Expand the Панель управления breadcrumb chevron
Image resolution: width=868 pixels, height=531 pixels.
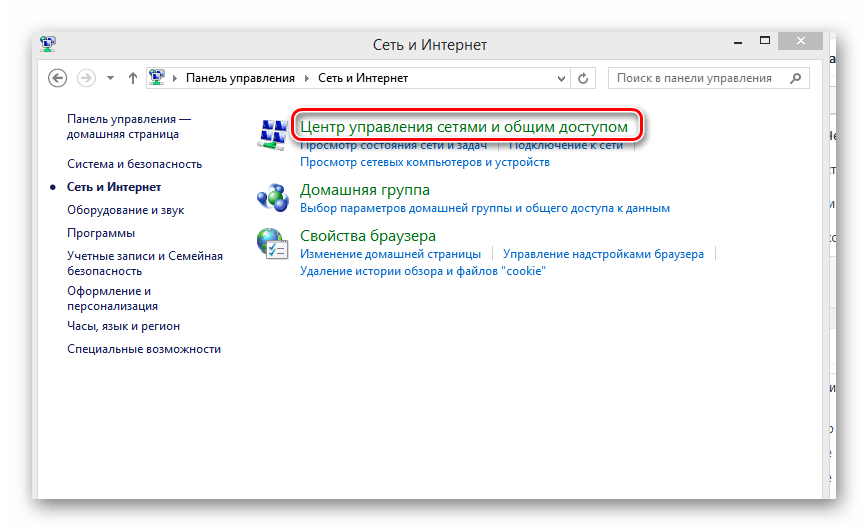coord(307,78)
